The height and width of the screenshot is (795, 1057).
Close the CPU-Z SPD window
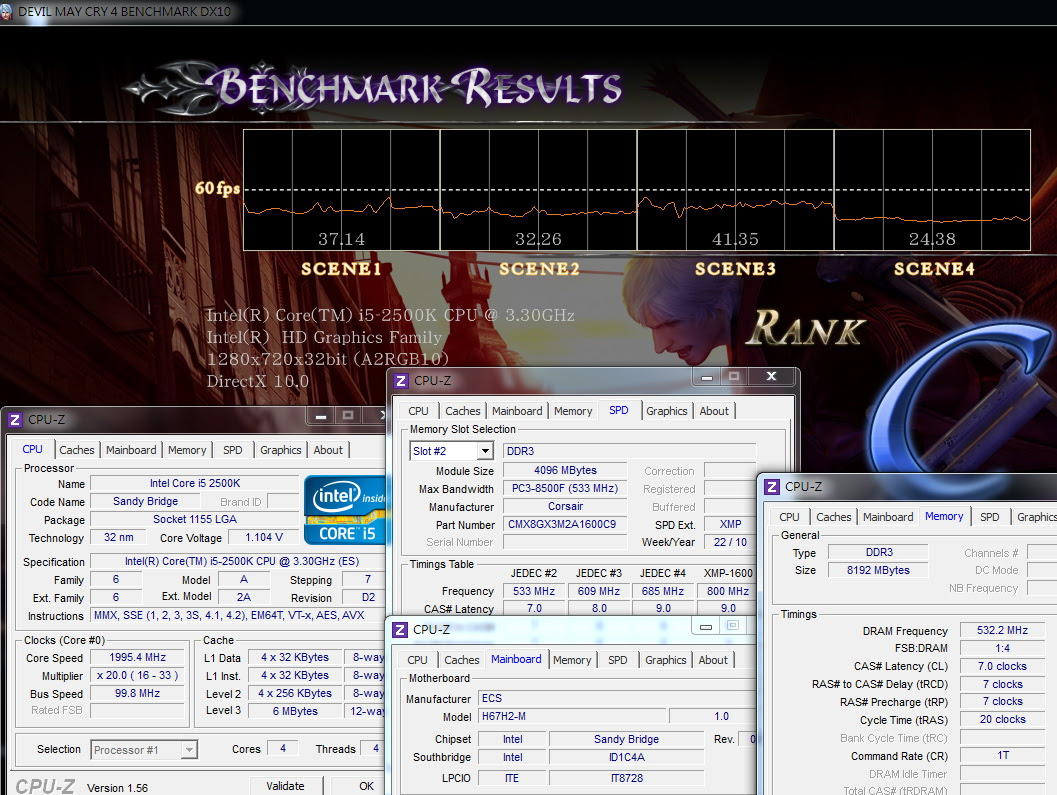coord(771,377)
